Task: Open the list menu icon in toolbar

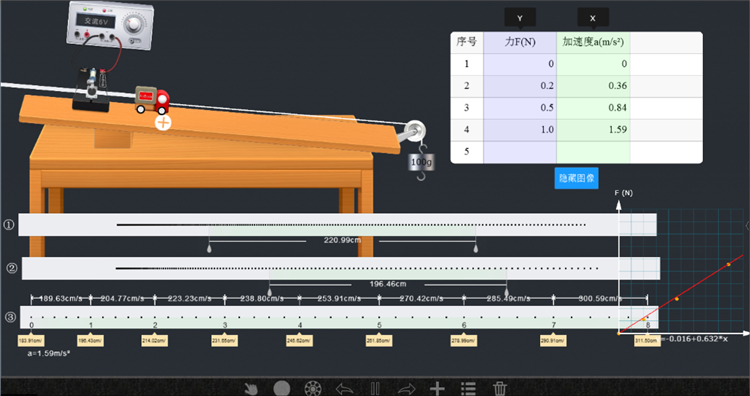Action: [468, 389]
